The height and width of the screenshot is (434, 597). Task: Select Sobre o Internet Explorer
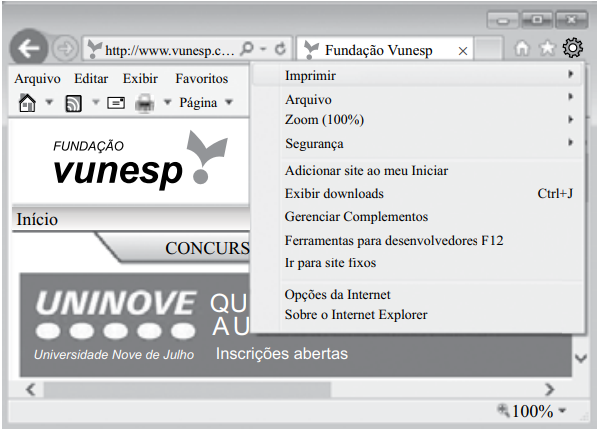pos(417,315)
